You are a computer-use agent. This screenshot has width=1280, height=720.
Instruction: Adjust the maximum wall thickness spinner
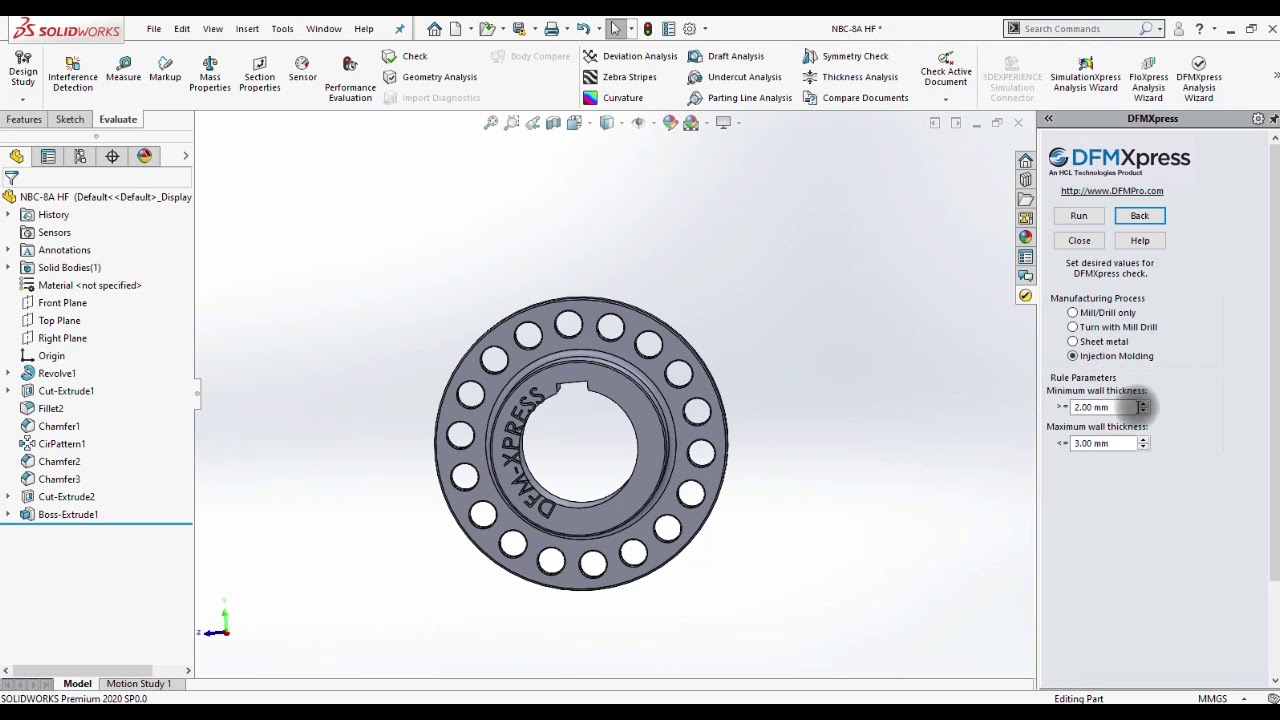[1143, 443]
